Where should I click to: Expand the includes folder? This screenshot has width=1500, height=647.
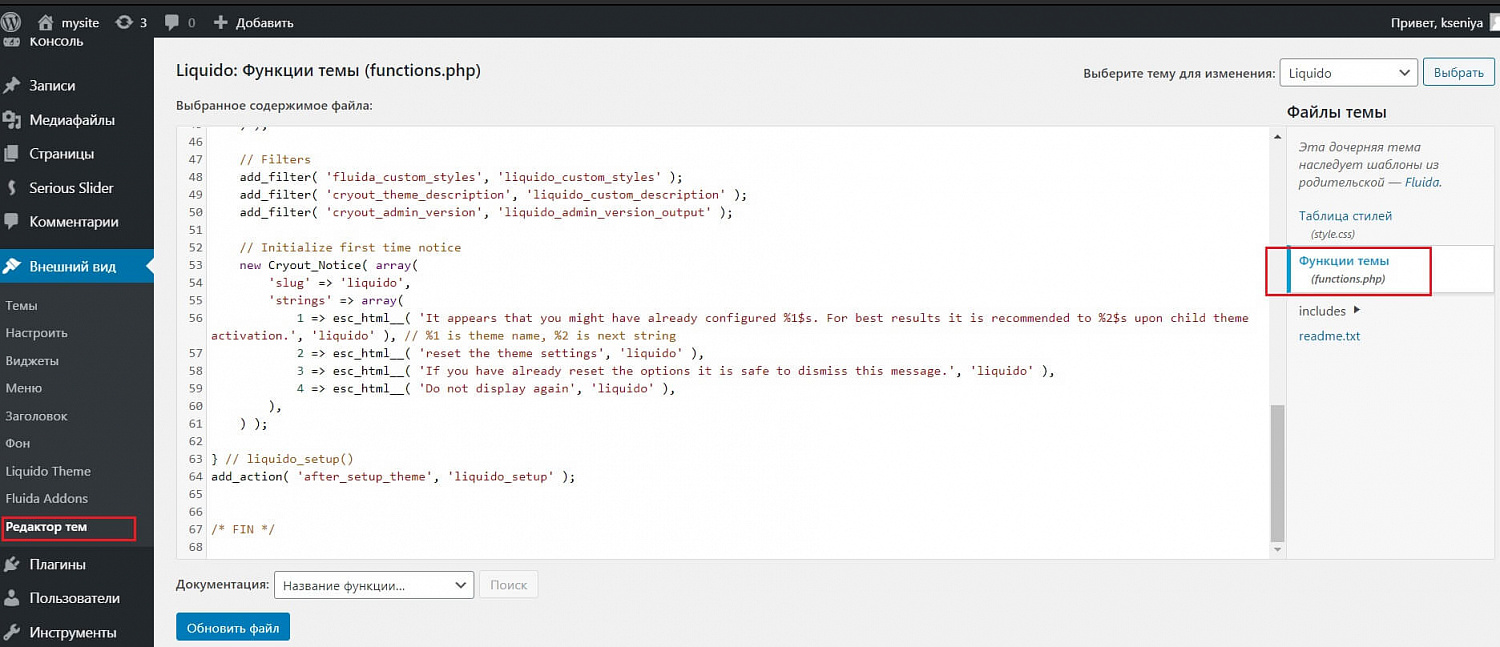[1330, 311]
